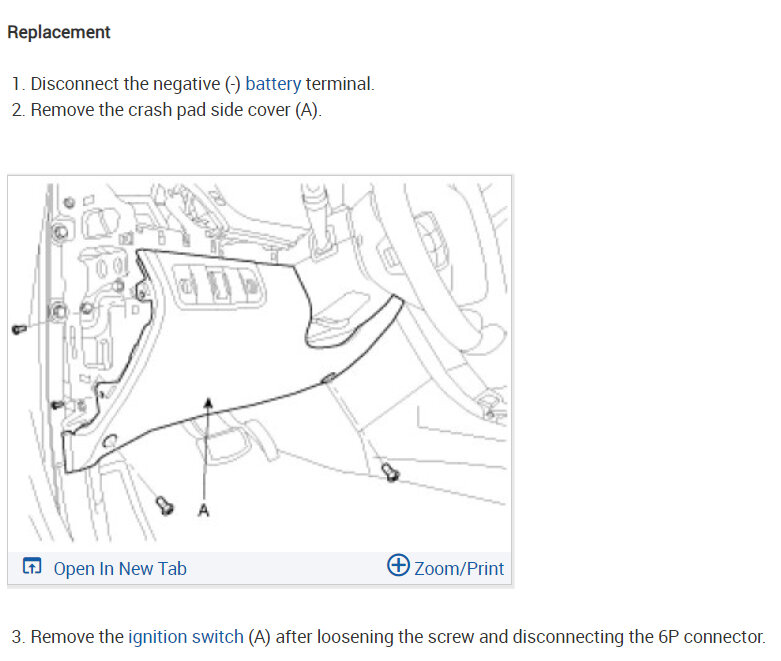Select step 2 'Remove the crash pad side cover' text

160,110
